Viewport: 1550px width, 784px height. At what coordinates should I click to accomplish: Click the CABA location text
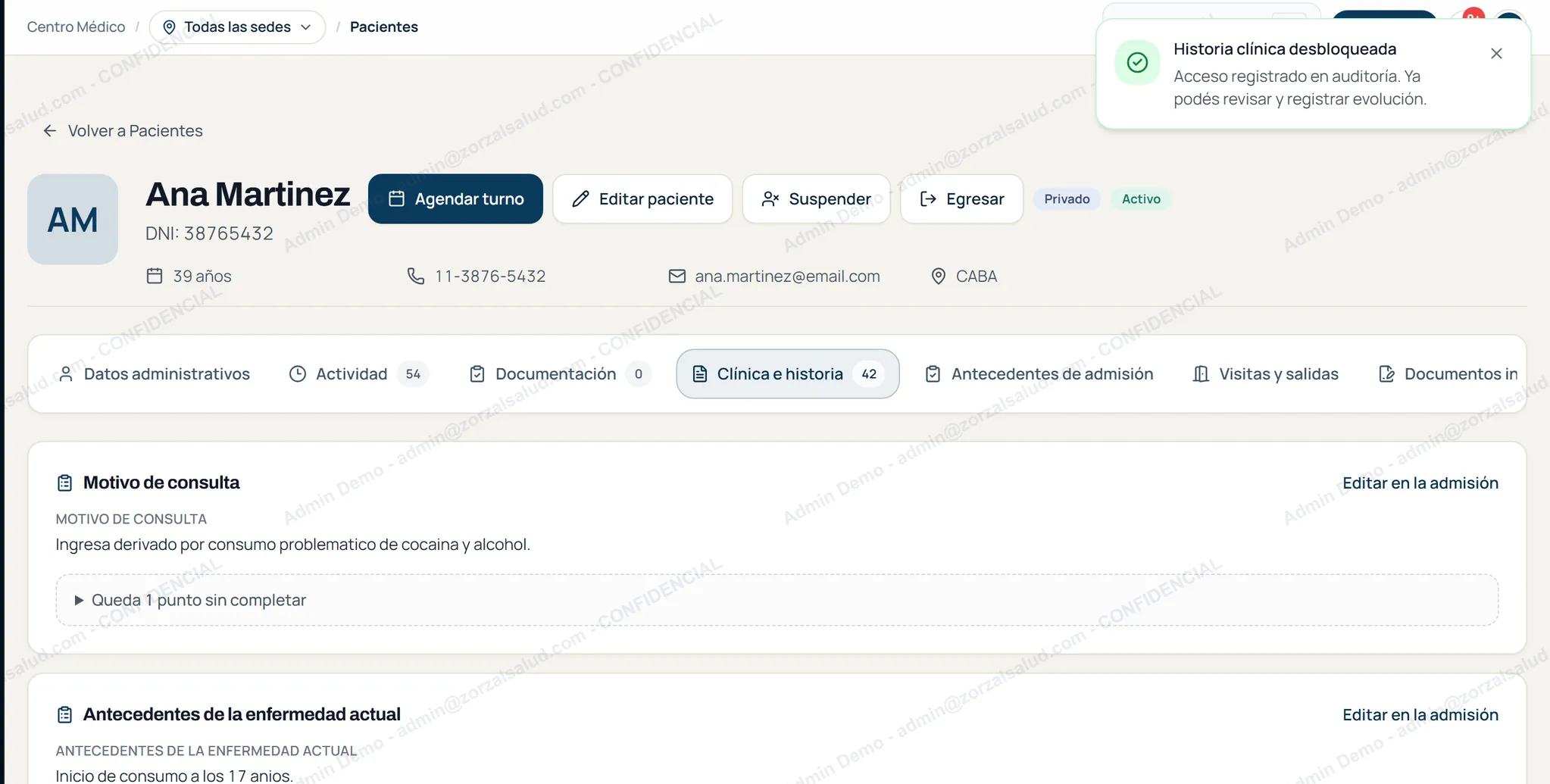(x=977, y=276)
